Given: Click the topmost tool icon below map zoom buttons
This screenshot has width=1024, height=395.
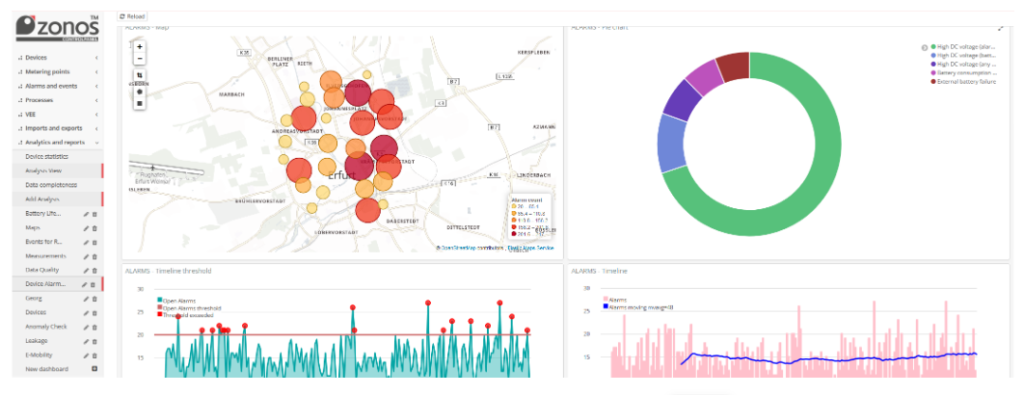Looking at the screenshot, I should click(140, 76).
